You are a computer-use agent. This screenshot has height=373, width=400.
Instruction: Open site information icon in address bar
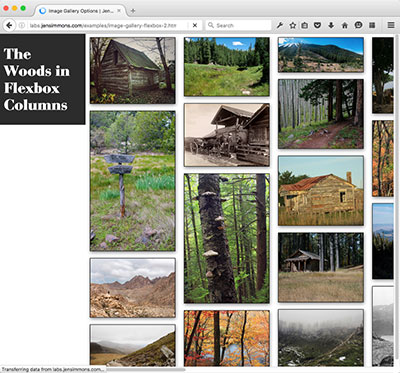coord(22,25)
